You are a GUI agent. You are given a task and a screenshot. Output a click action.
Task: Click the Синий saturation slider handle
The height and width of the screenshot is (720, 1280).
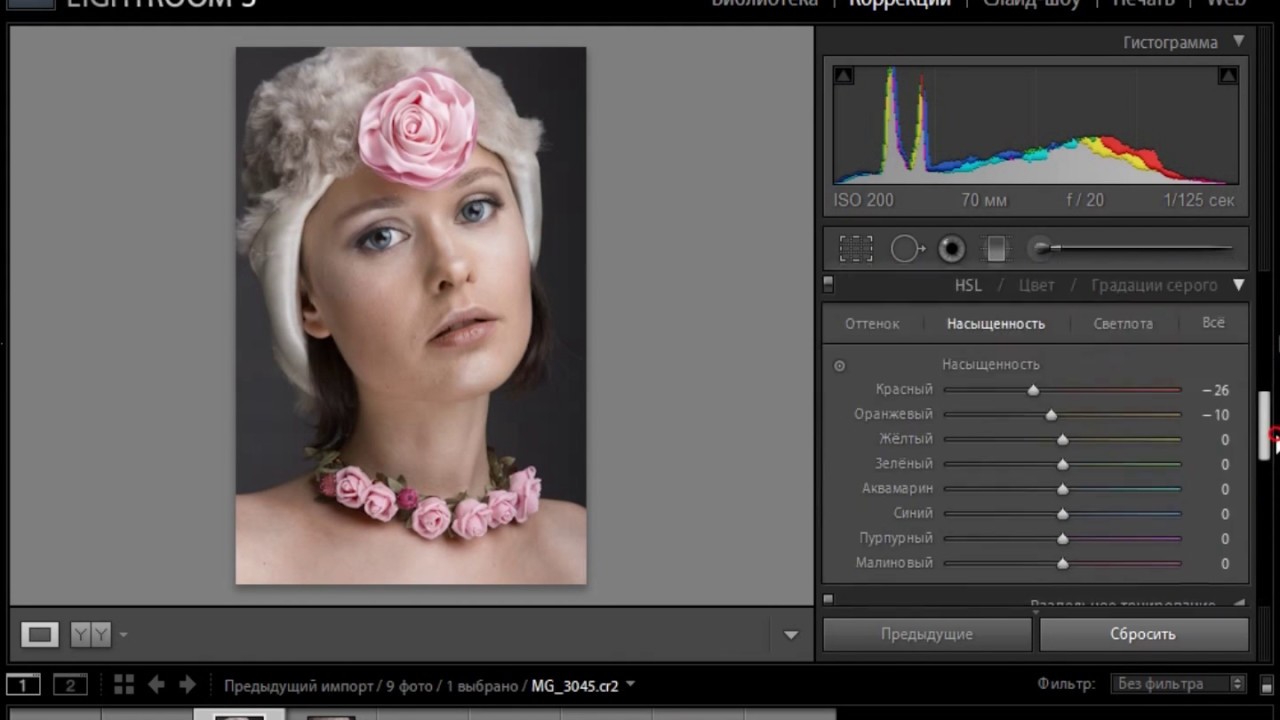(x=1063, y=514)
